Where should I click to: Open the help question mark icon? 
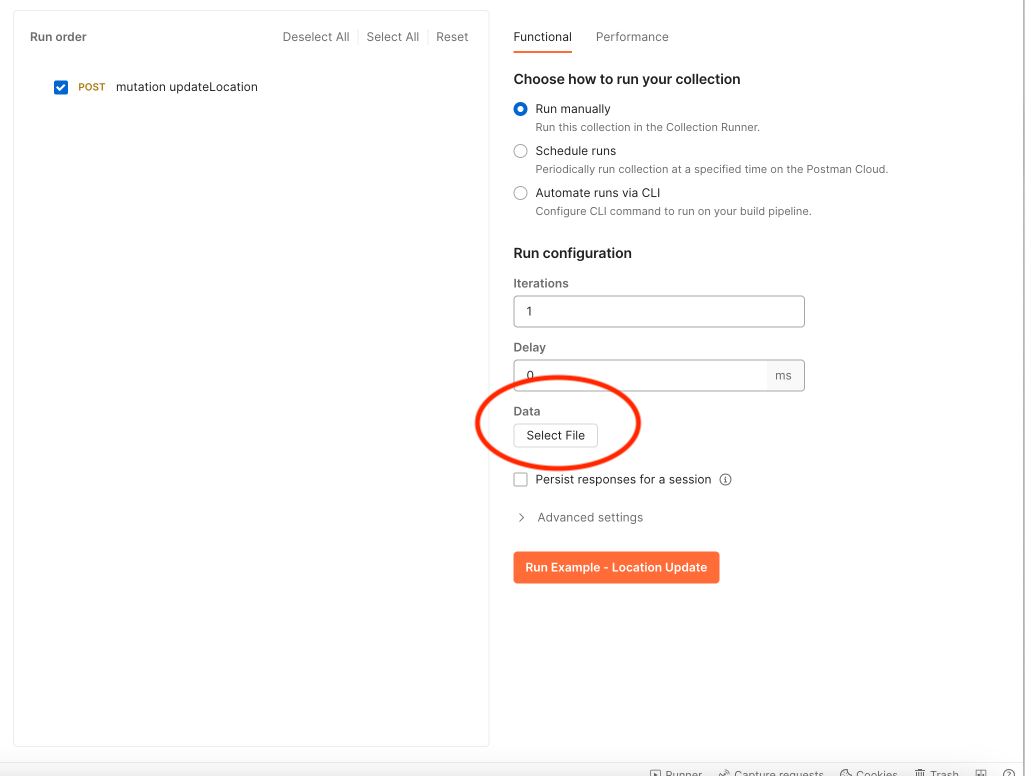(1008, 773)
